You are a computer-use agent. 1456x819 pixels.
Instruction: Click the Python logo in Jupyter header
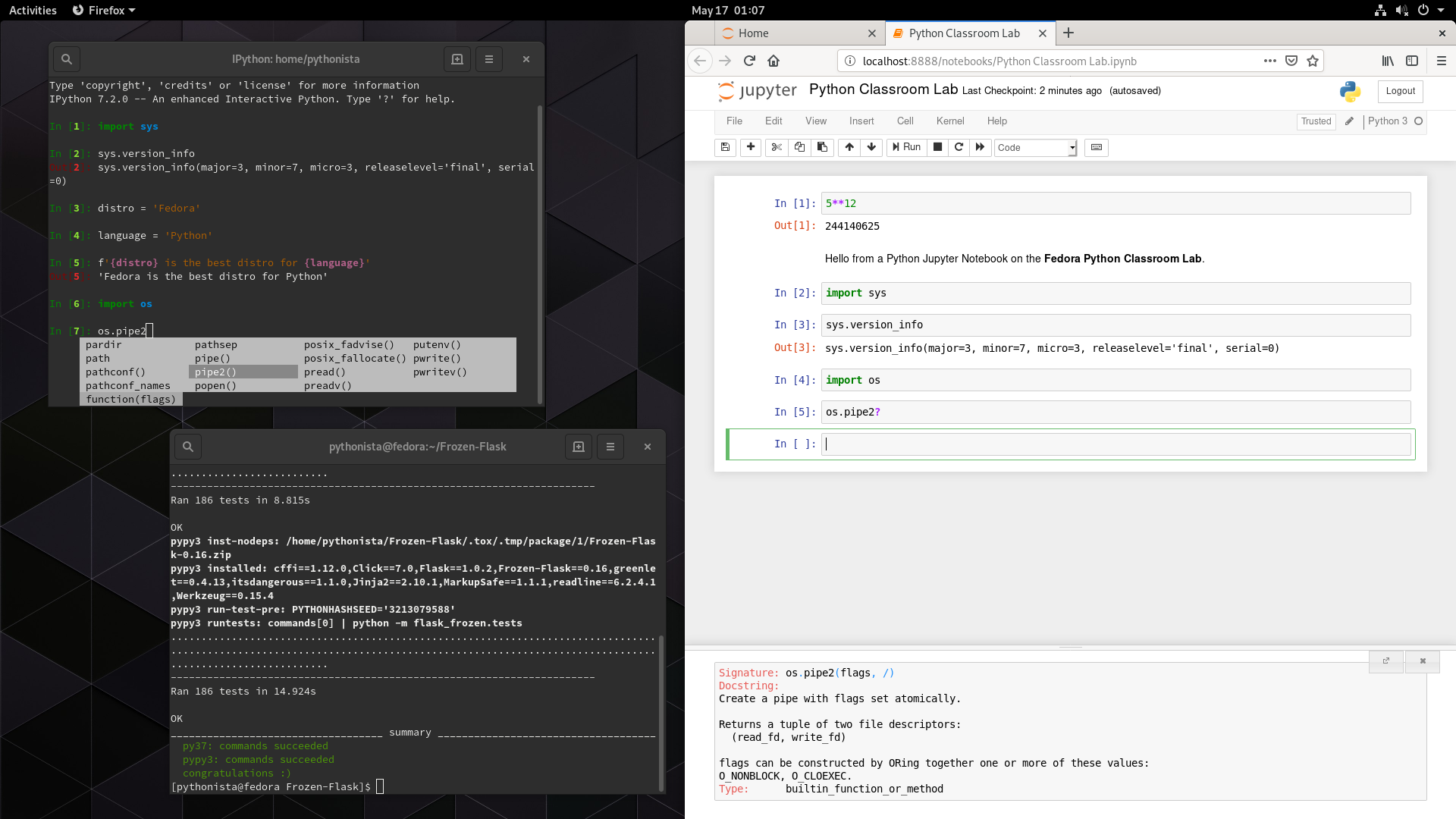point(1350,91)
